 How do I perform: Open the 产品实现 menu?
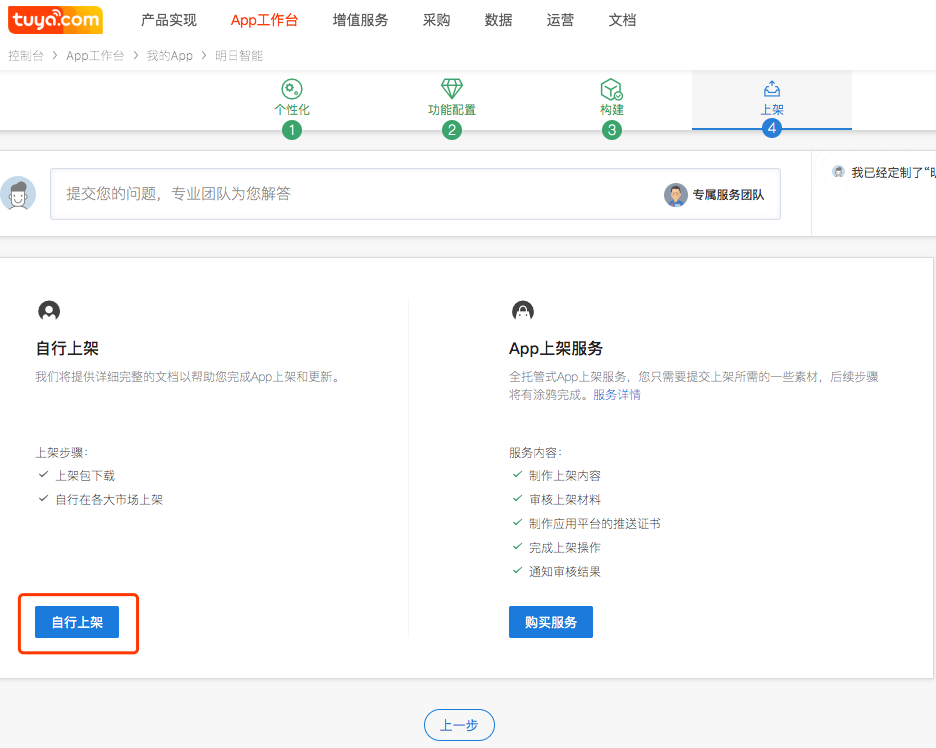click(x=169, y=20)
